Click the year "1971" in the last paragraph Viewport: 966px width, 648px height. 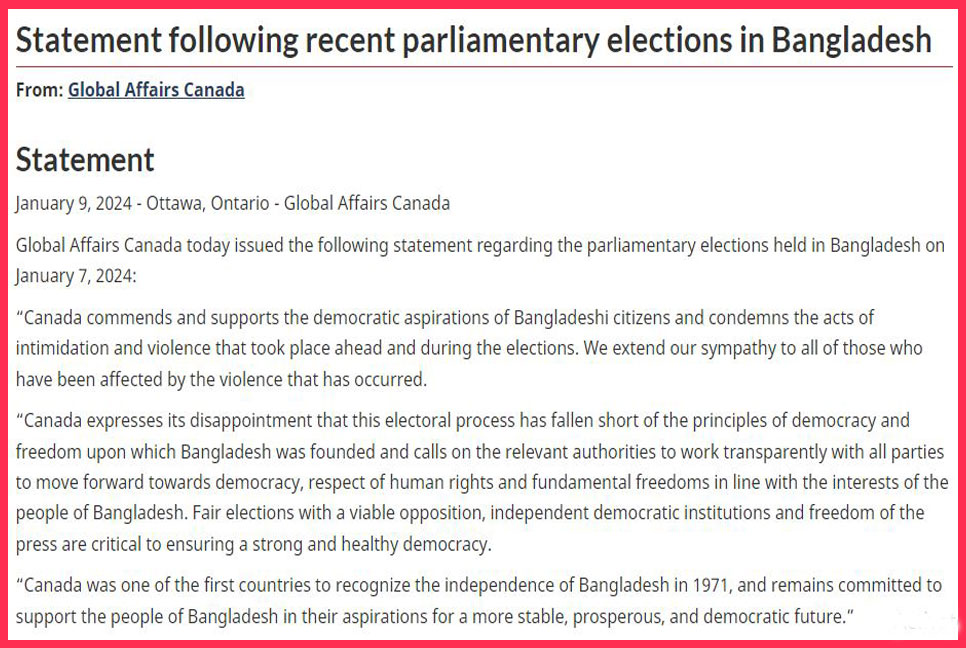point(712,585)
